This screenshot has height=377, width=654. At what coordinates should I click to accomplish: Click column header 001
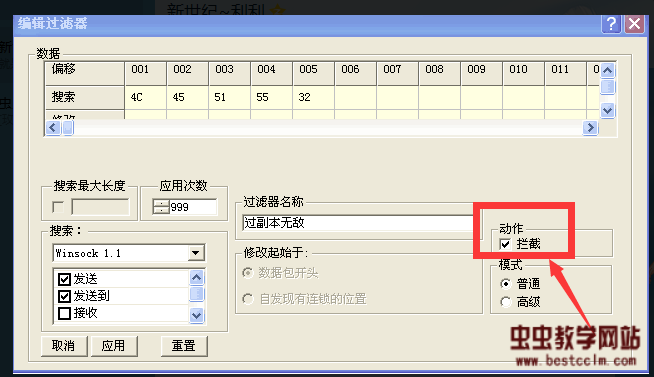coord(146,73)
